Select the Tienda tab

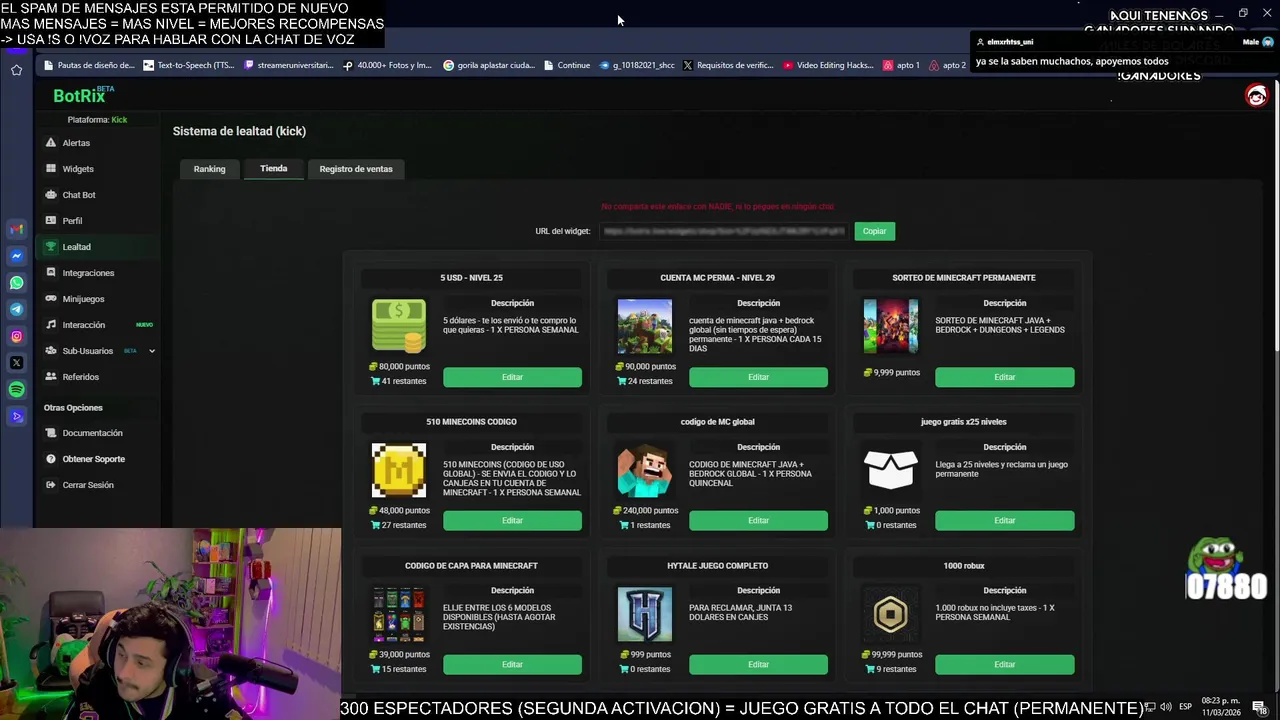(x=274, y=169)
